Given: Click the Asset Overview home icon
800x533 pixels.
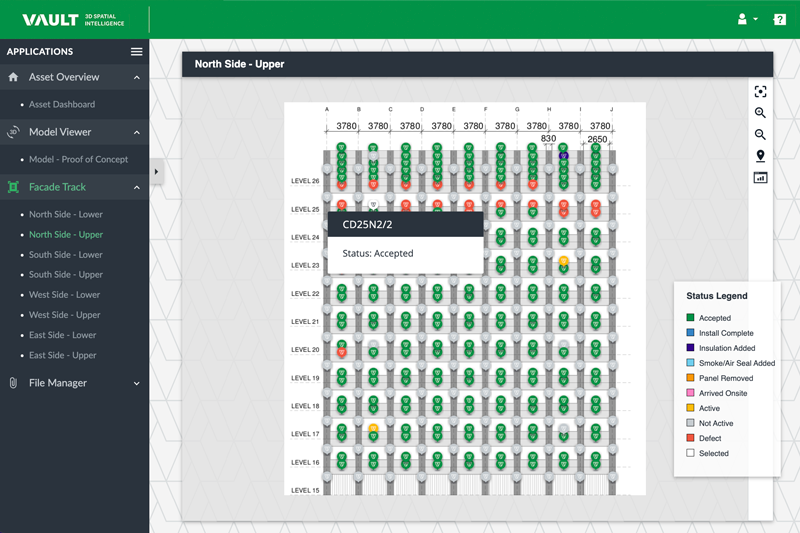Looking at the screenshot, I should tap(13, 77).
